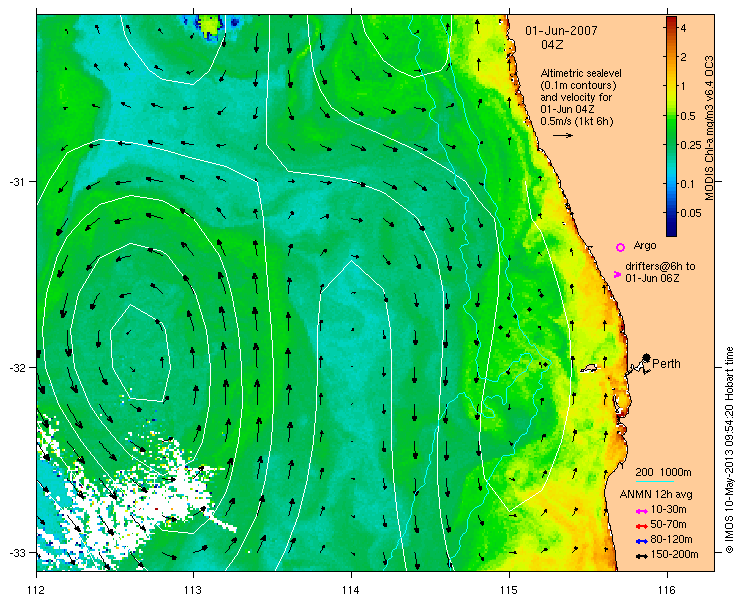Click the blue 80-120m ANMN arrow
Viewport: 740px width, 600px height.
point(641,541)
